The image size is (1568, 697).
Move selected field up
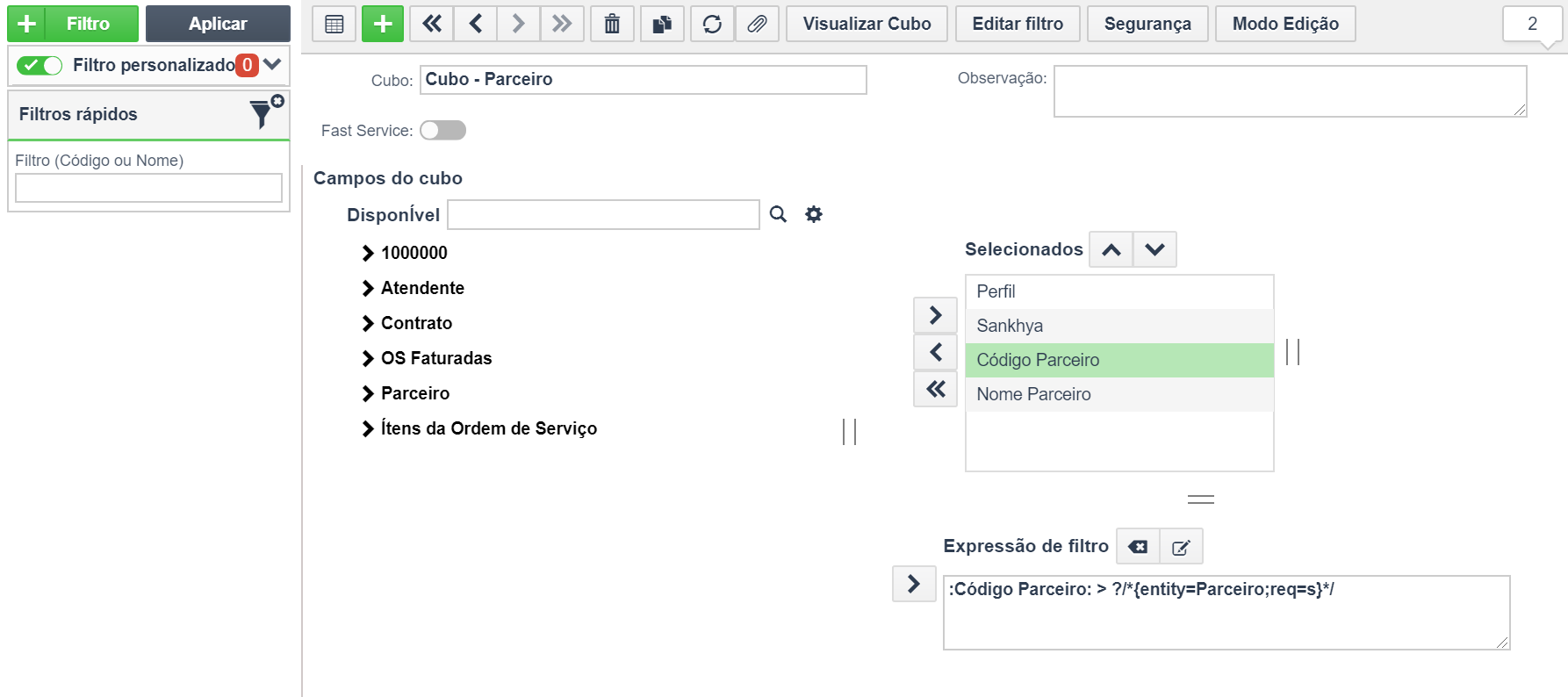[1111, 249]
